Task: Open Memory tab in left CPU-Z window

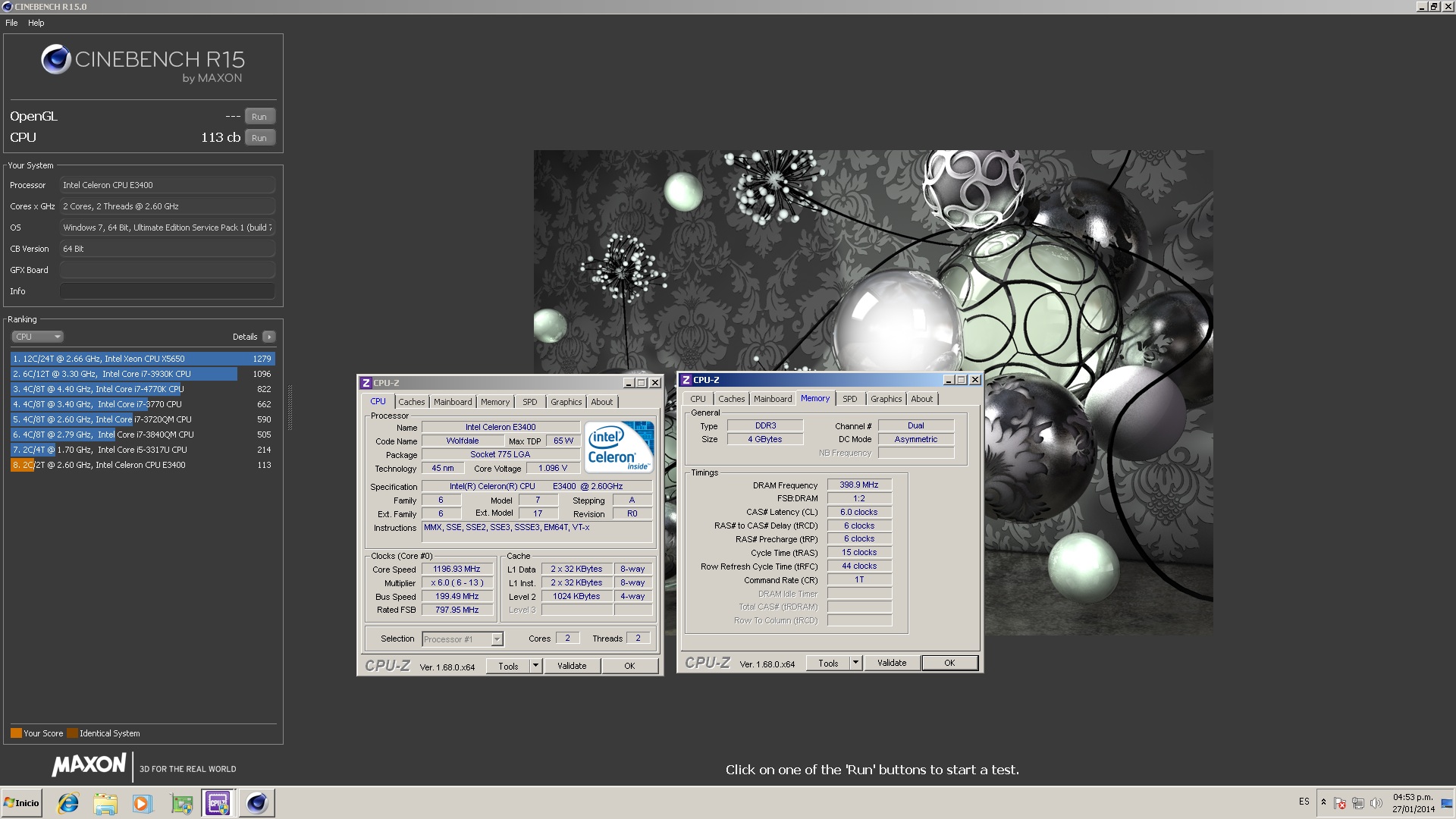Action: [x=495, y=402]
